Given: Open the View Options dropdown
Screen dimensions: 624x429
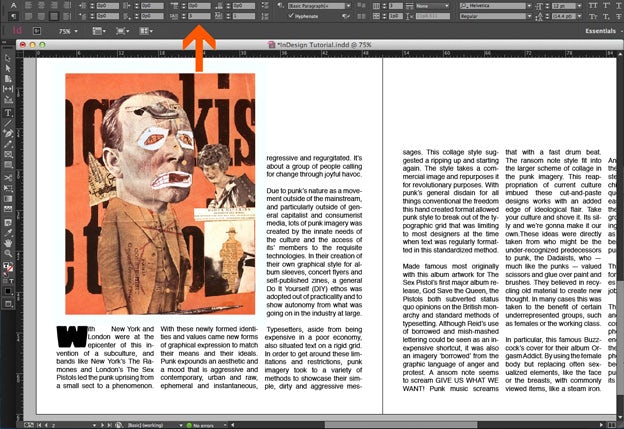Looking at the screenshot, I should pos(99,31).
